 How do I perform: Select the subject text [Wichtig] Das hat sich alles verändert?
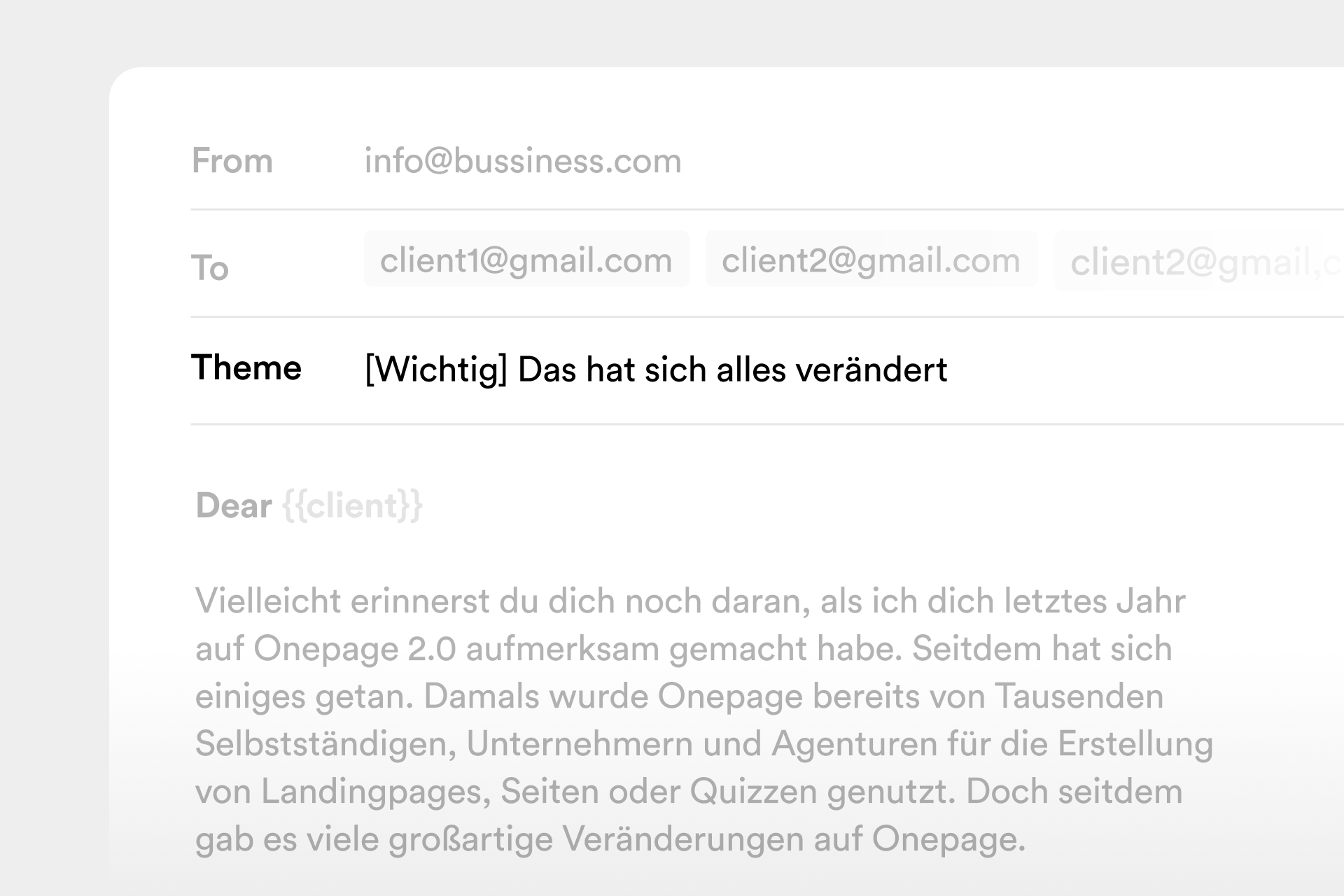click(x=654, y=369)
